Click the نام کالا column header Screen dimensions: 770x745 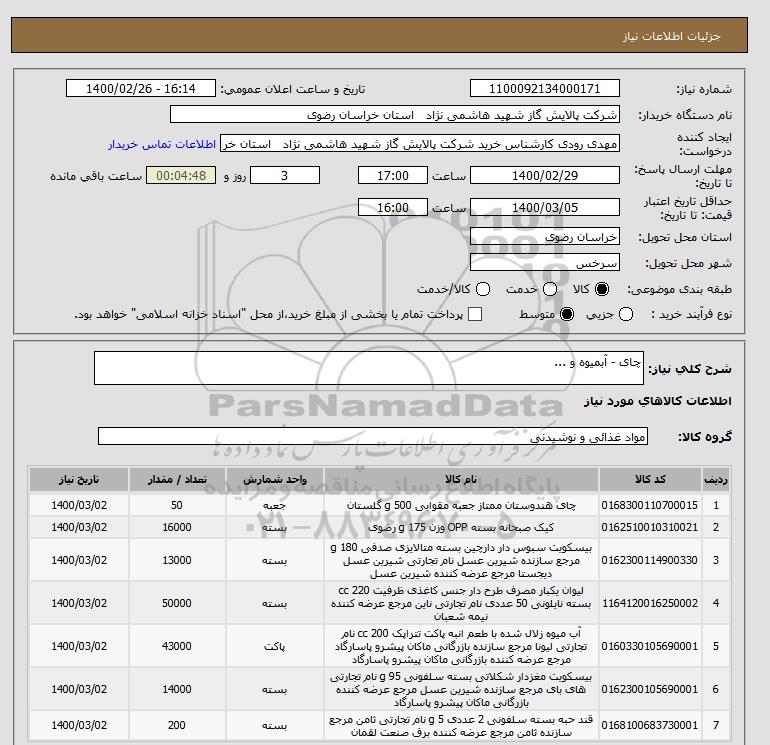click(461, 479)
